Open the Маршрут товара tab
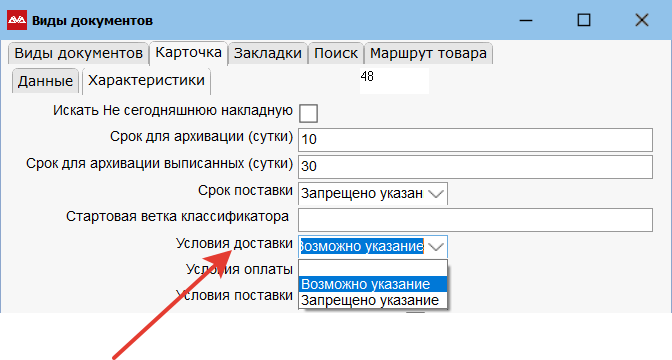Screen dimensions: 672x360 (x=428, y=54)
